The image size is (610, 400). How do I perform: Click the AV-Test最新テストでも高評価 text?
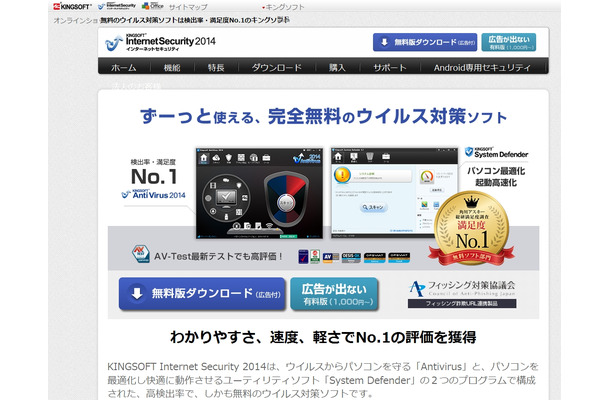pyautogui.click(x=218, y=256)
